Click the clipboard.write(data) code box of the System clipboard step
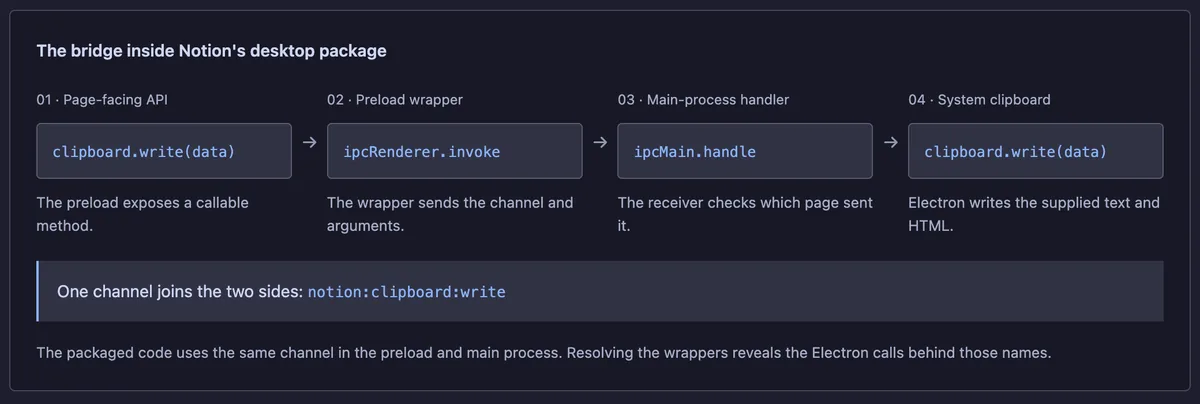The image size is (1200, 404). click(1036, 151)
